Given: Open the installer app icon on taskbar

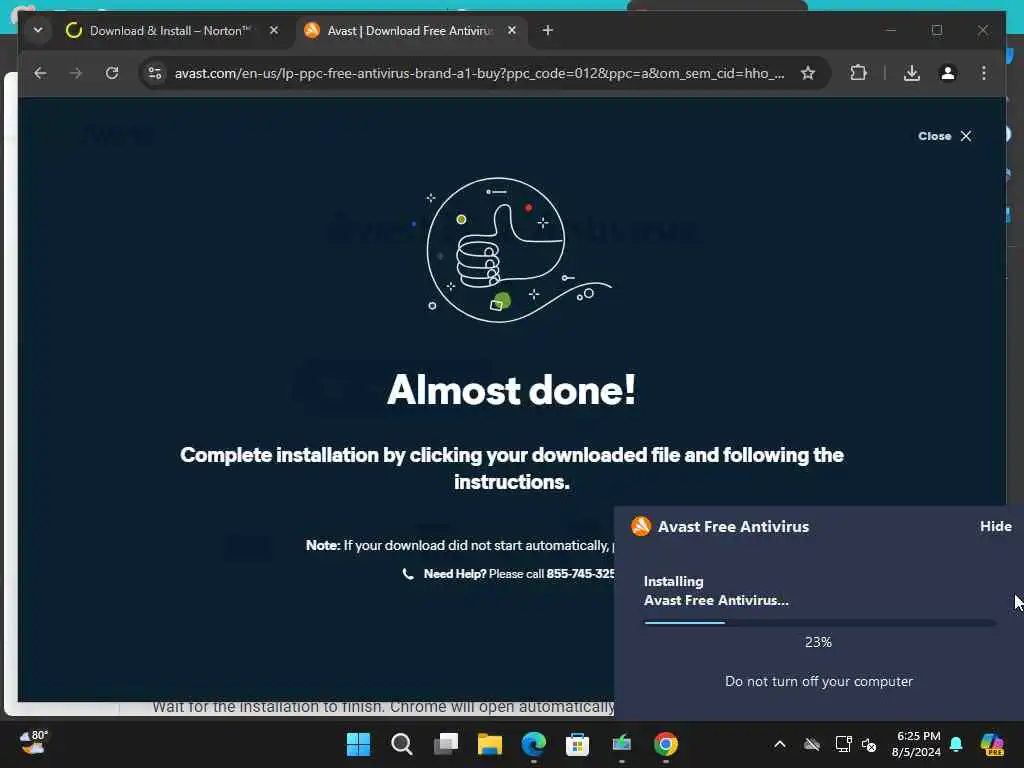Looking at the screenshot, I should (621, 744).
